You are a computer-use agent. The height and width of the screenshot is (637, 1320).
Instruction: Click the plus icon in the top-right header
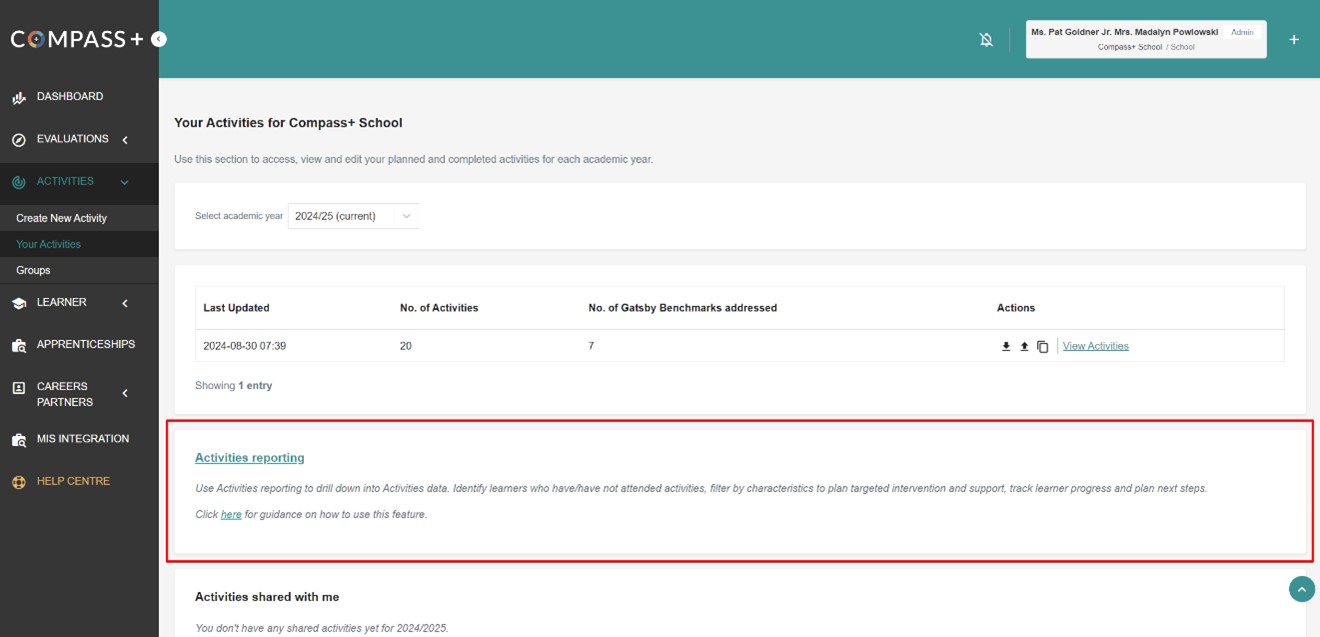pos(1294,40)
